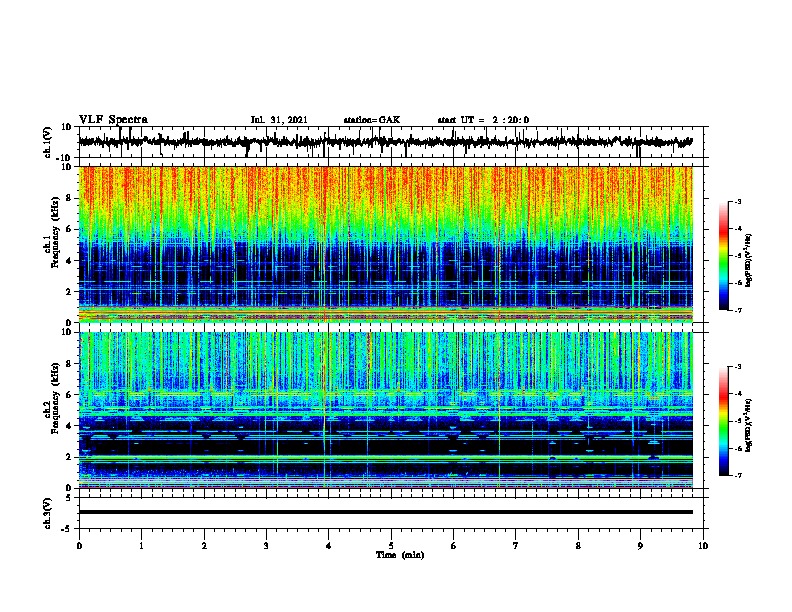Click the log(PSD) label beside ch.1 colorbar
This screenshot has height=612, width=792.
(x=748, y=260)
